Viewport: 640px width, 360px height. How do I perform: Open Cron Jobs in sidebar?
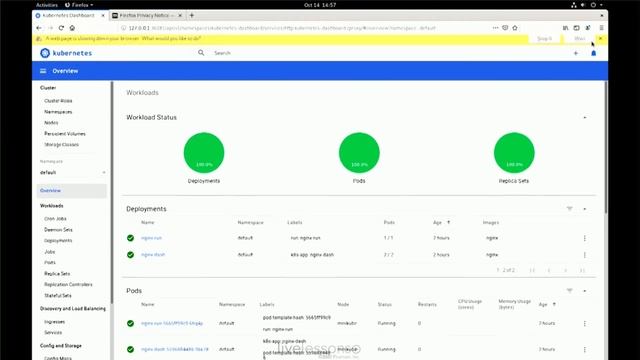click(x=55, y=219)
